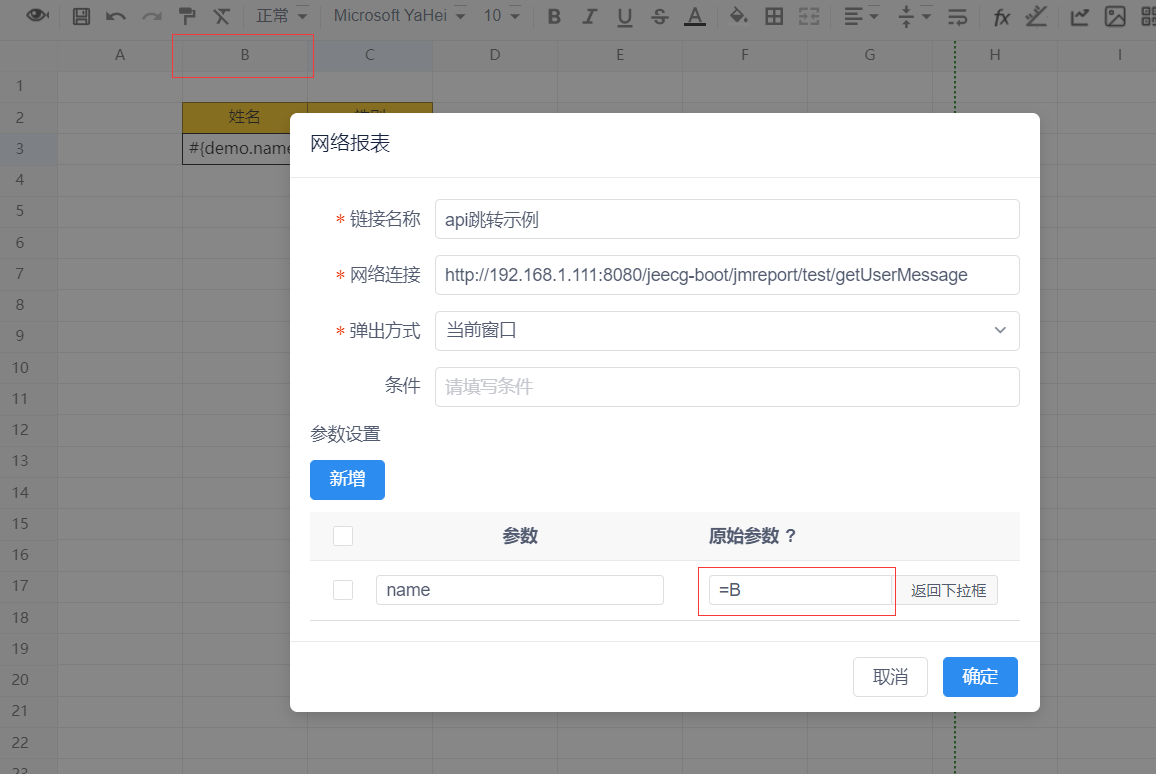Click the 原始参数 question mark
This screenshot has height=774, width=1156.
(790, 536)
